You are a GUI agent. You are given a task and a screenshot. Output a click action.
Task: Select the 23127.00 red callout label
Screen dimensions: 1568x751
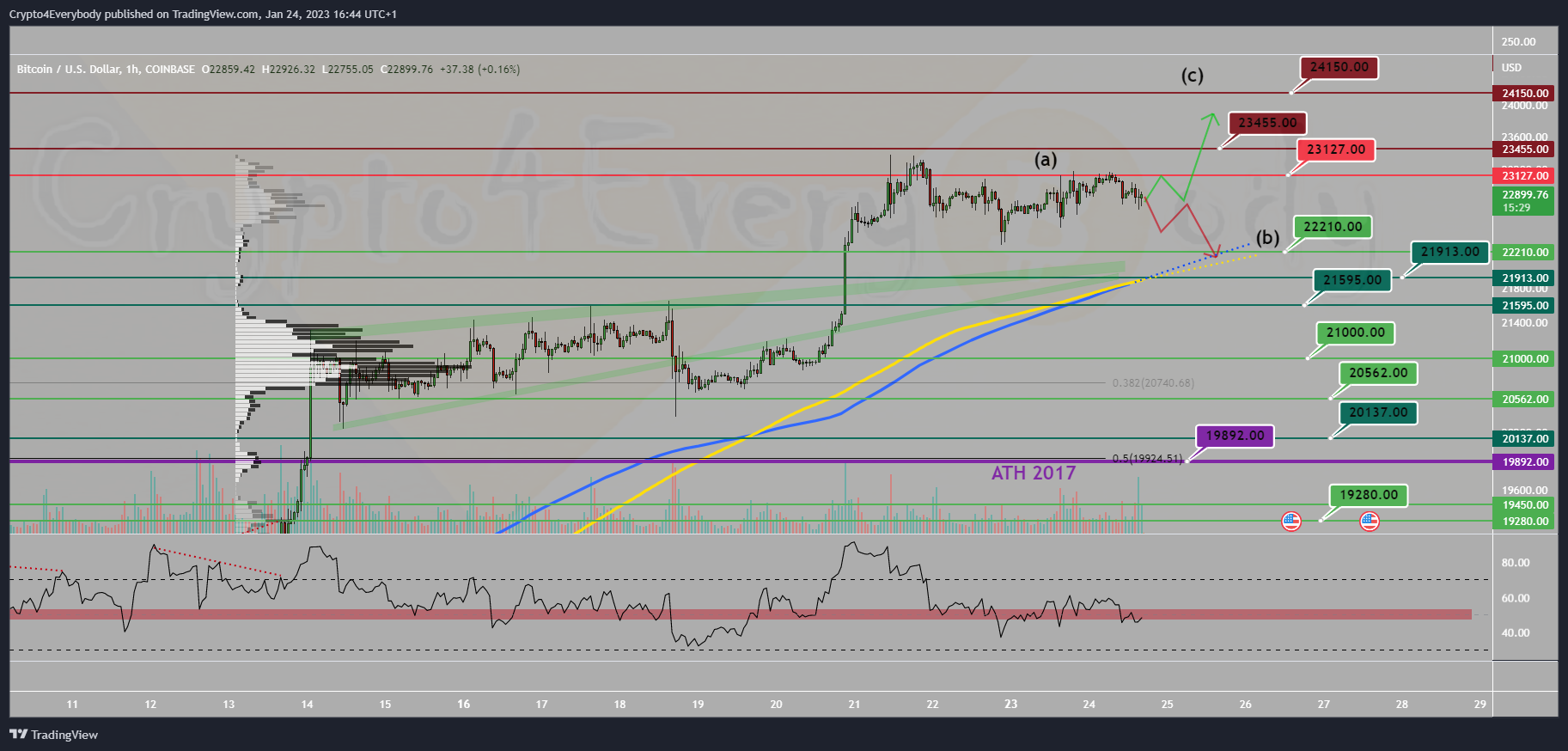(1336, 150)
